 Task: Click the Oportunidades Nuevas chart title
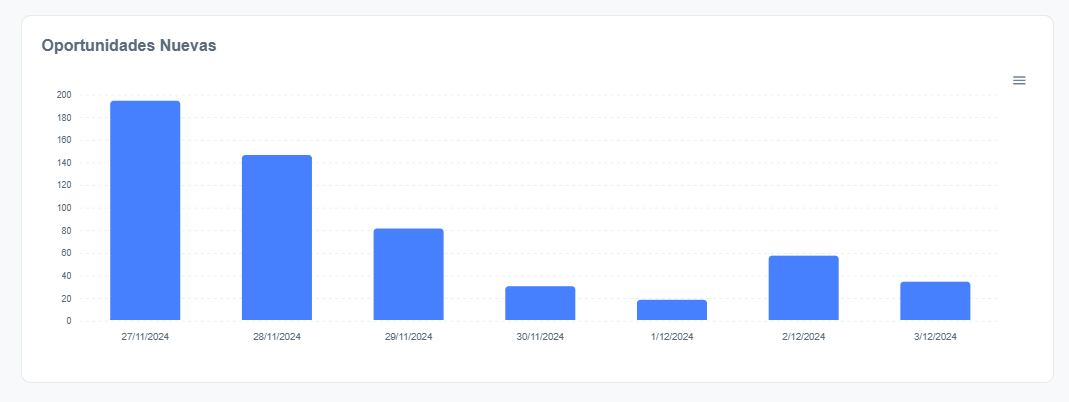(129, 45)
